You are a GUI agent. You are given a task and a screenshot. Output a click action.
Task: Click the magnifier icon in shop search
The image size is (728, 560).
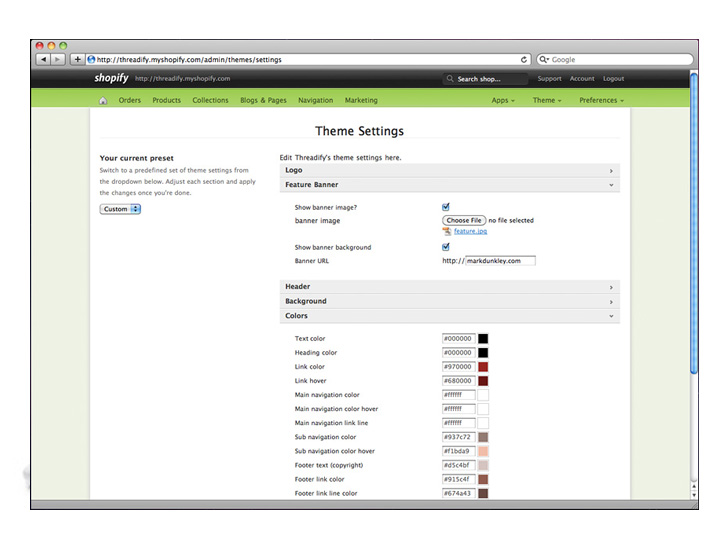point(450,79)
